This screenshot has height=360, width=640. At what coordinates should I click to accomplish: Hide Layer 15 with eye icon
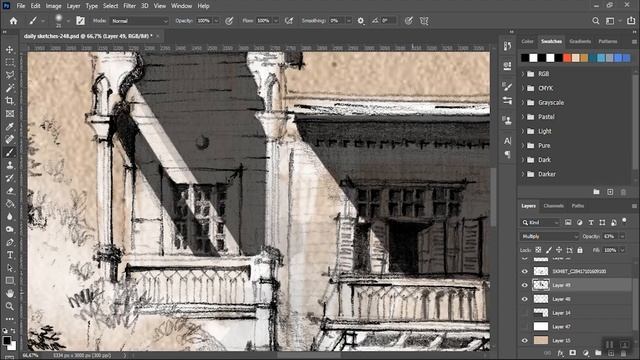(525, 340)
